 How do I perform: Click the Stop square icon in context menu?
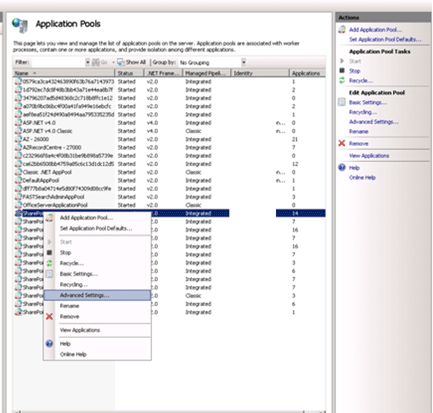pyautogui.click(x=49, y=252)
